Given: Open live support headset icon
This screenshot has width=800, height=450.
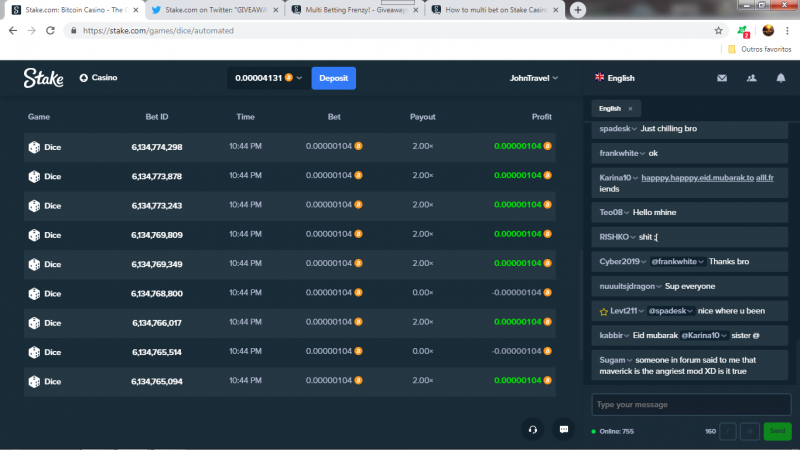Looking at the screenshot, I should coord(533,430).
